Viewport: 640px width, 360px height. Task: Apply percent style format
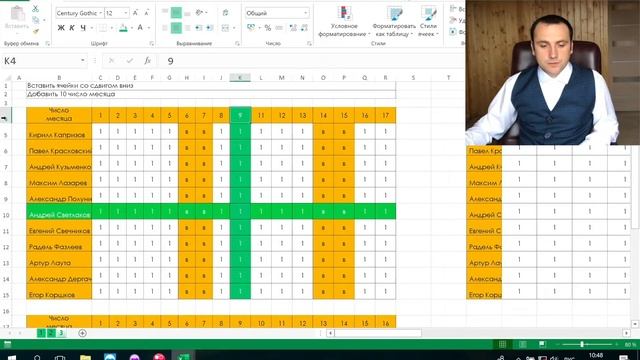tap(268, 28)
